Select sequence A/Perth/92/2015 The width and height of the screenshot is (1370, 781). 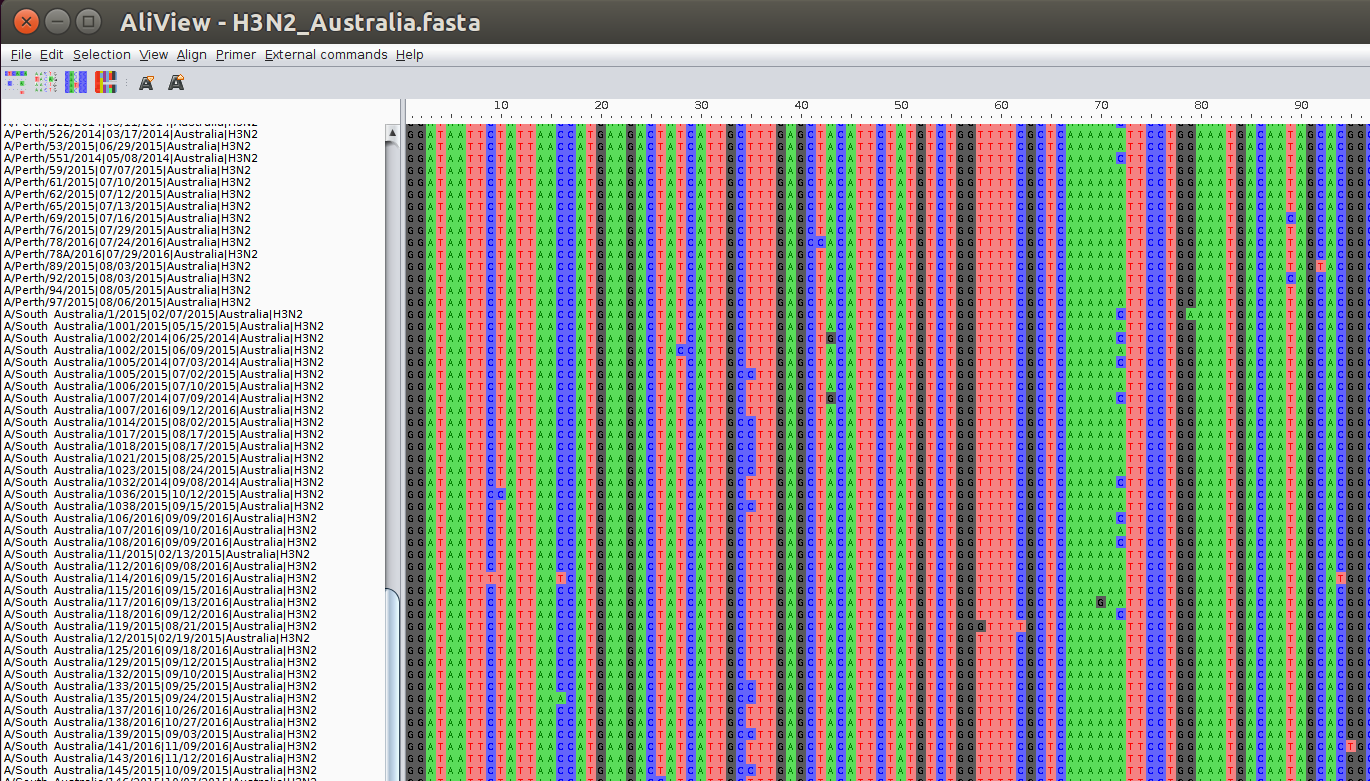(128, 278)
